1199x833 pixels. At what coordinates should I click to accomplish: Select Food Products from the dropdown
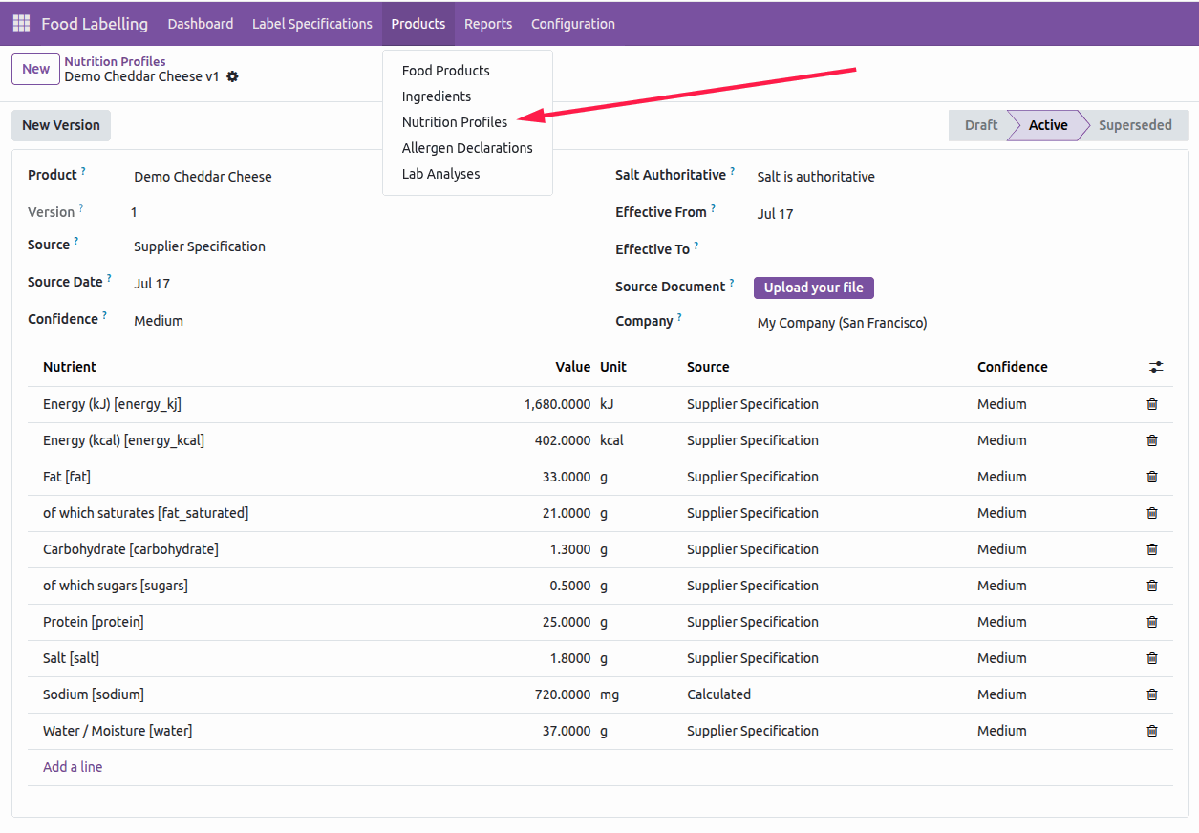click(446, 70)
